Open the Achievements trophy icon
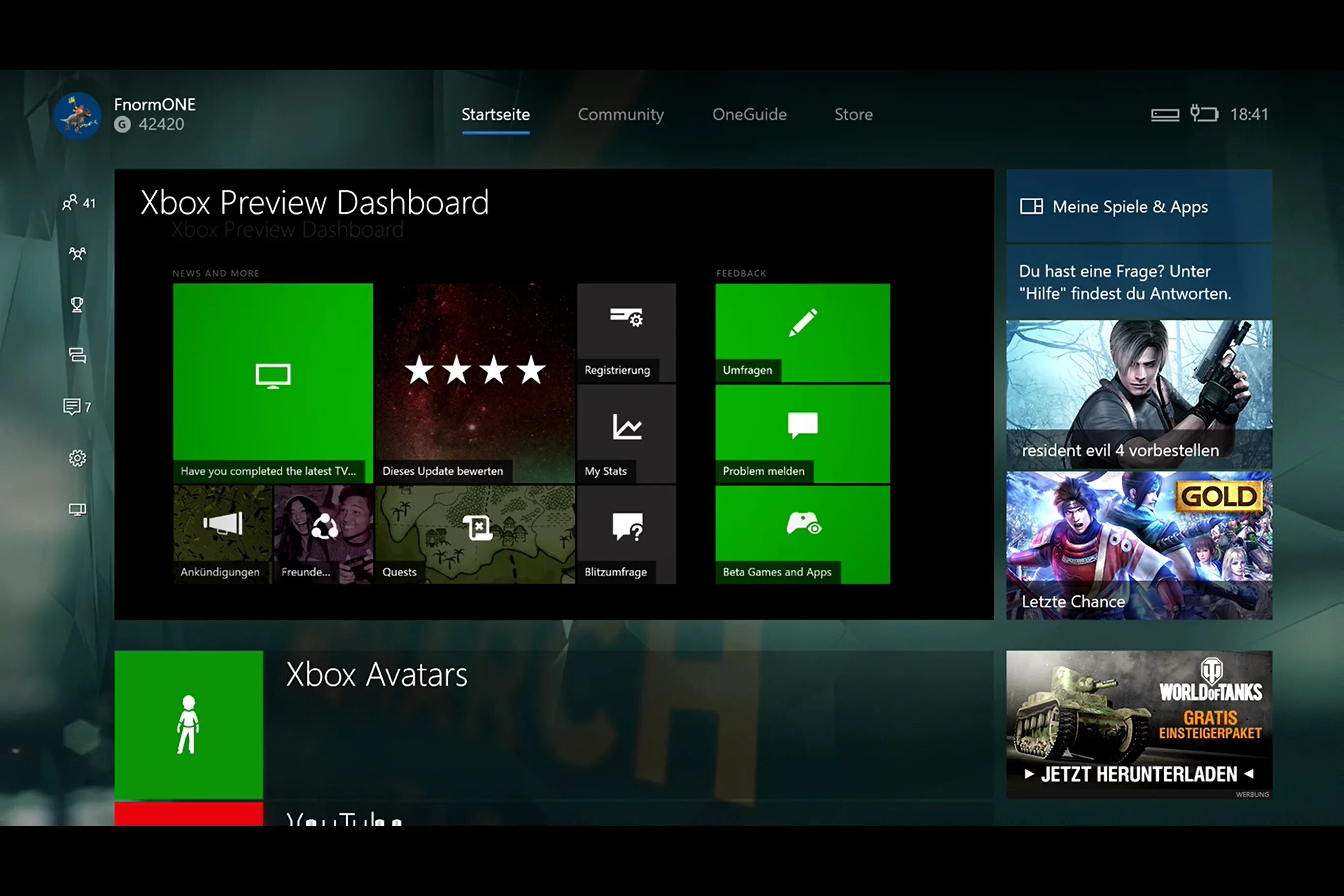Viewport: 1344px width, 896px height. click(77, 305)
